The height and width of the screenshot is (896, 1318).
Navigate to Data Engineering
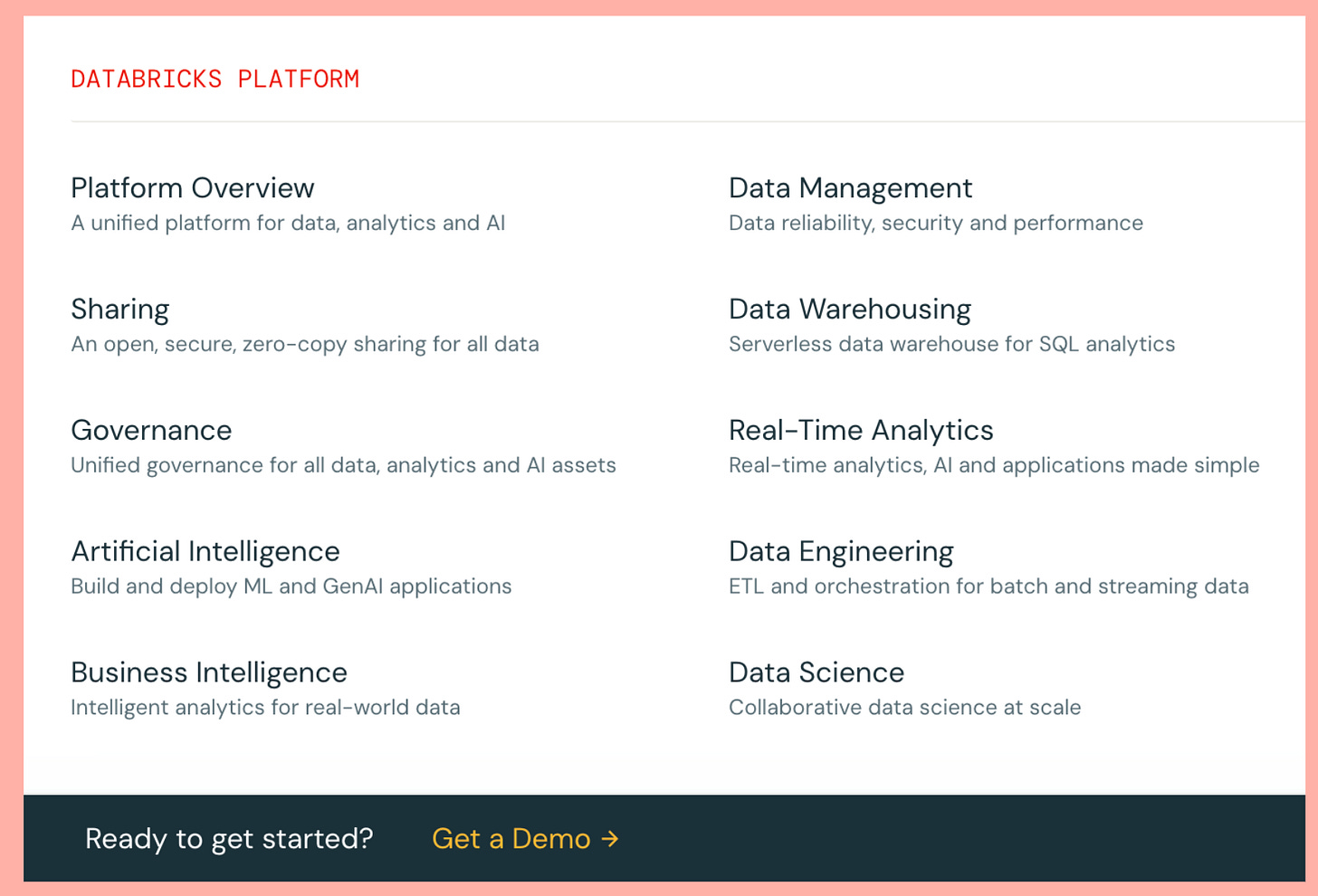pos(840,552)
